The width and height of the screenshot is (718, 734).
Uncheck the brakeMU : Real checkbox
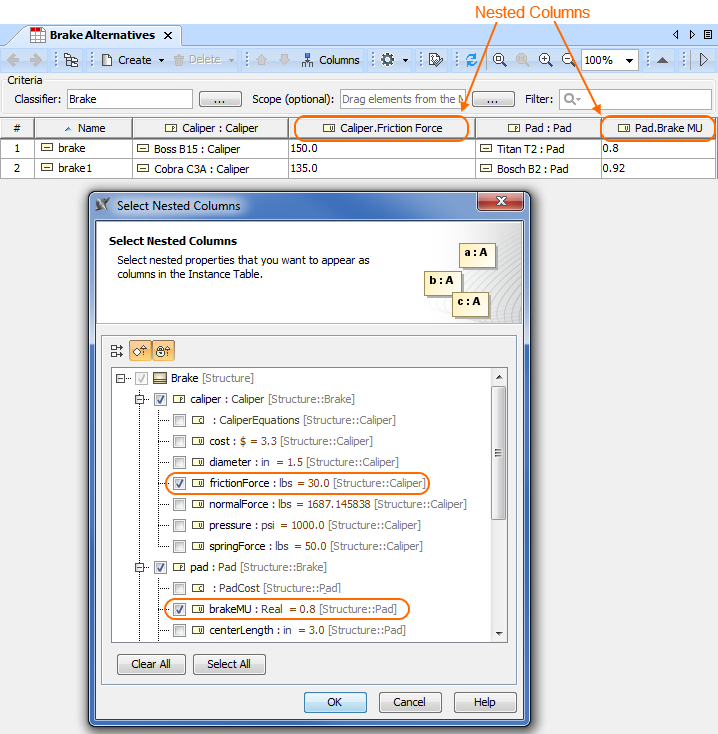pos(179,609)
